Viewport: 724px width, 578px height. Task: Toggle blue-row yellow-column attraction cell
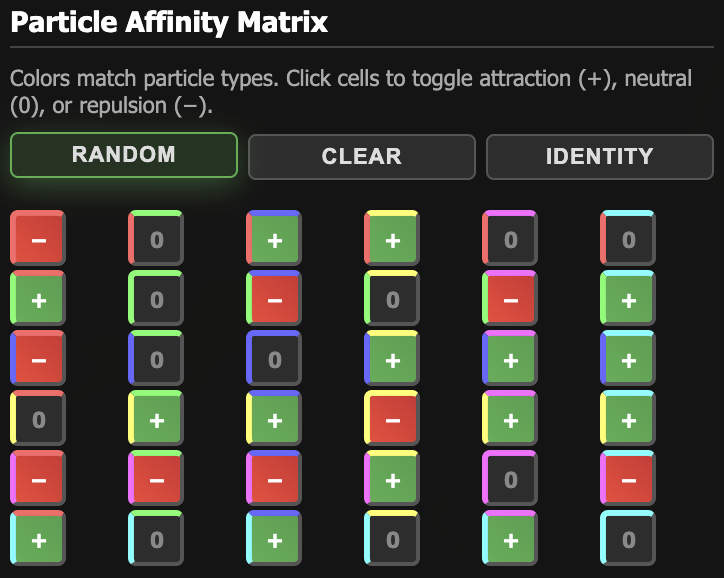click(x=392, y=359)
